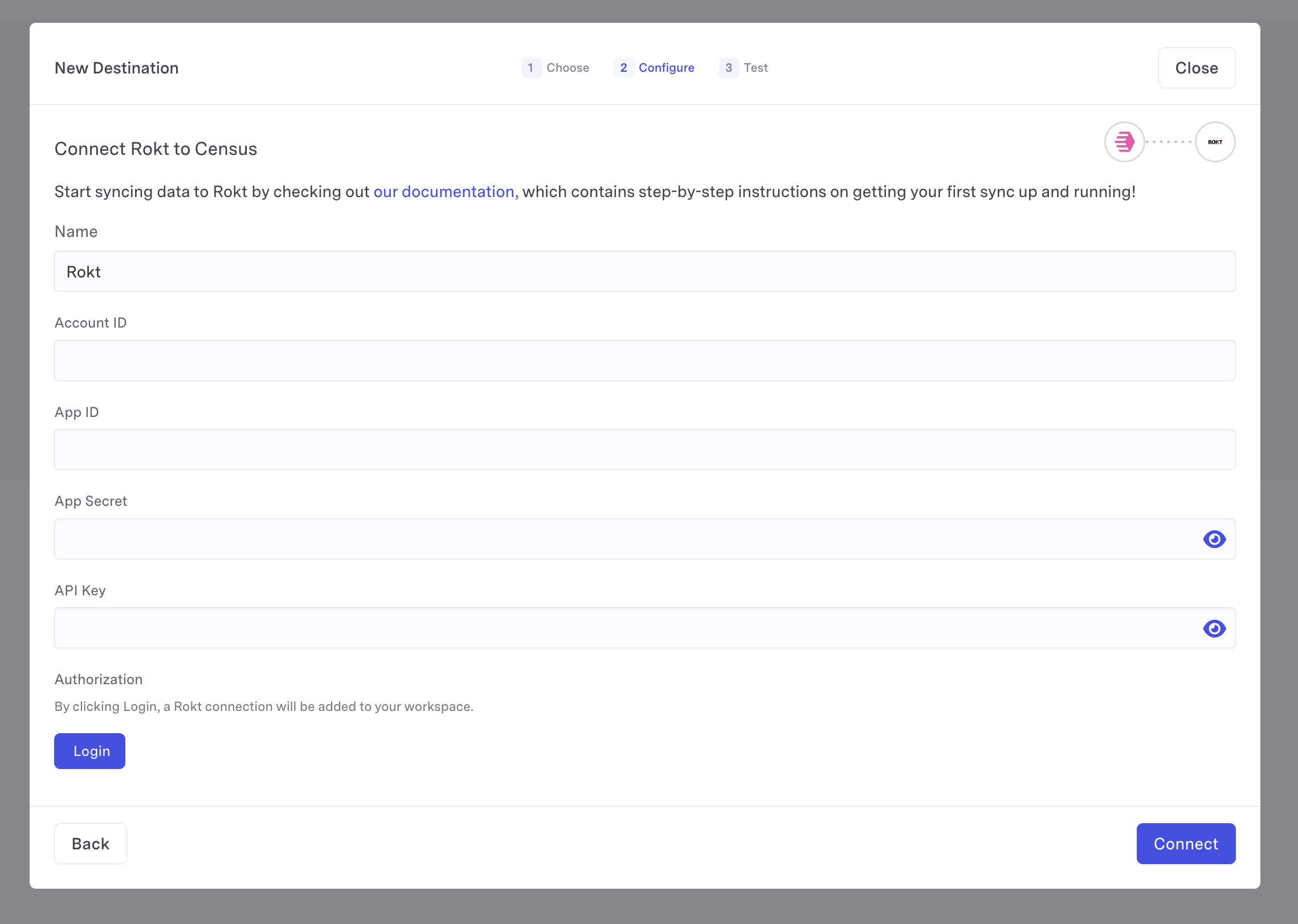Click the Rokt logo icon
The image size is (1298, 924).
pyautogui.click(x=1215, y=142)
